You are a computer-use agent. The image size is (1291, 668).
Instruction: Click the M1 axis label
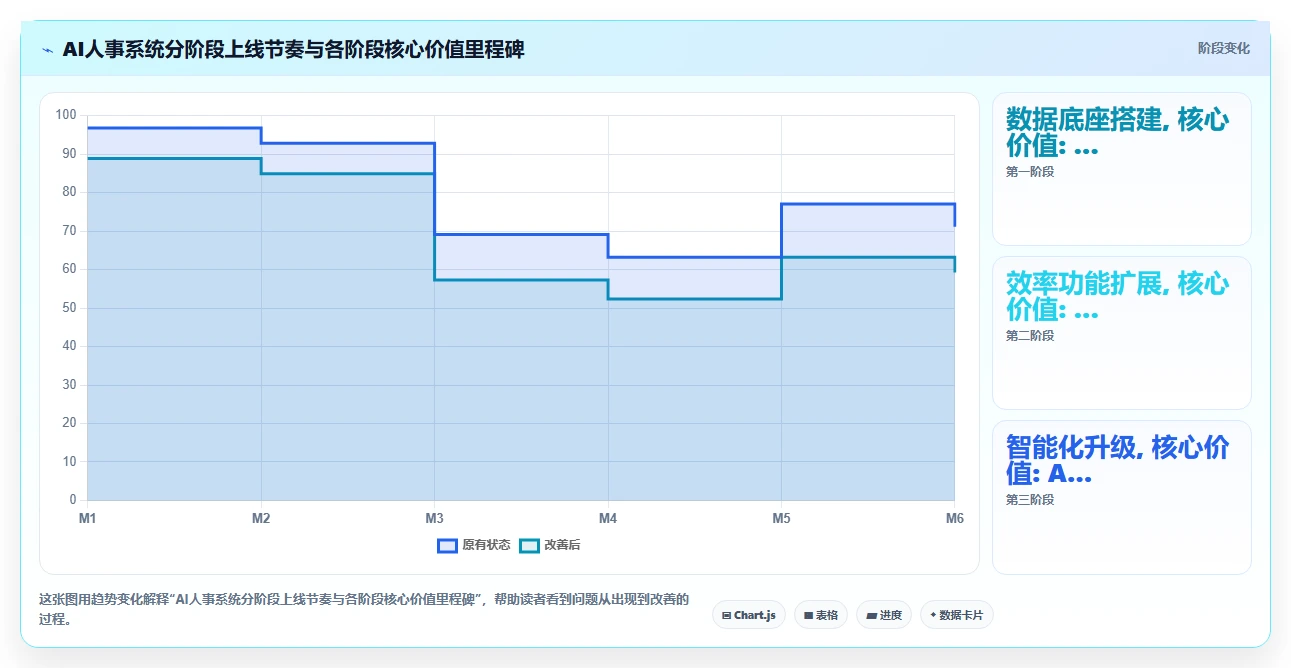point(88,518)
